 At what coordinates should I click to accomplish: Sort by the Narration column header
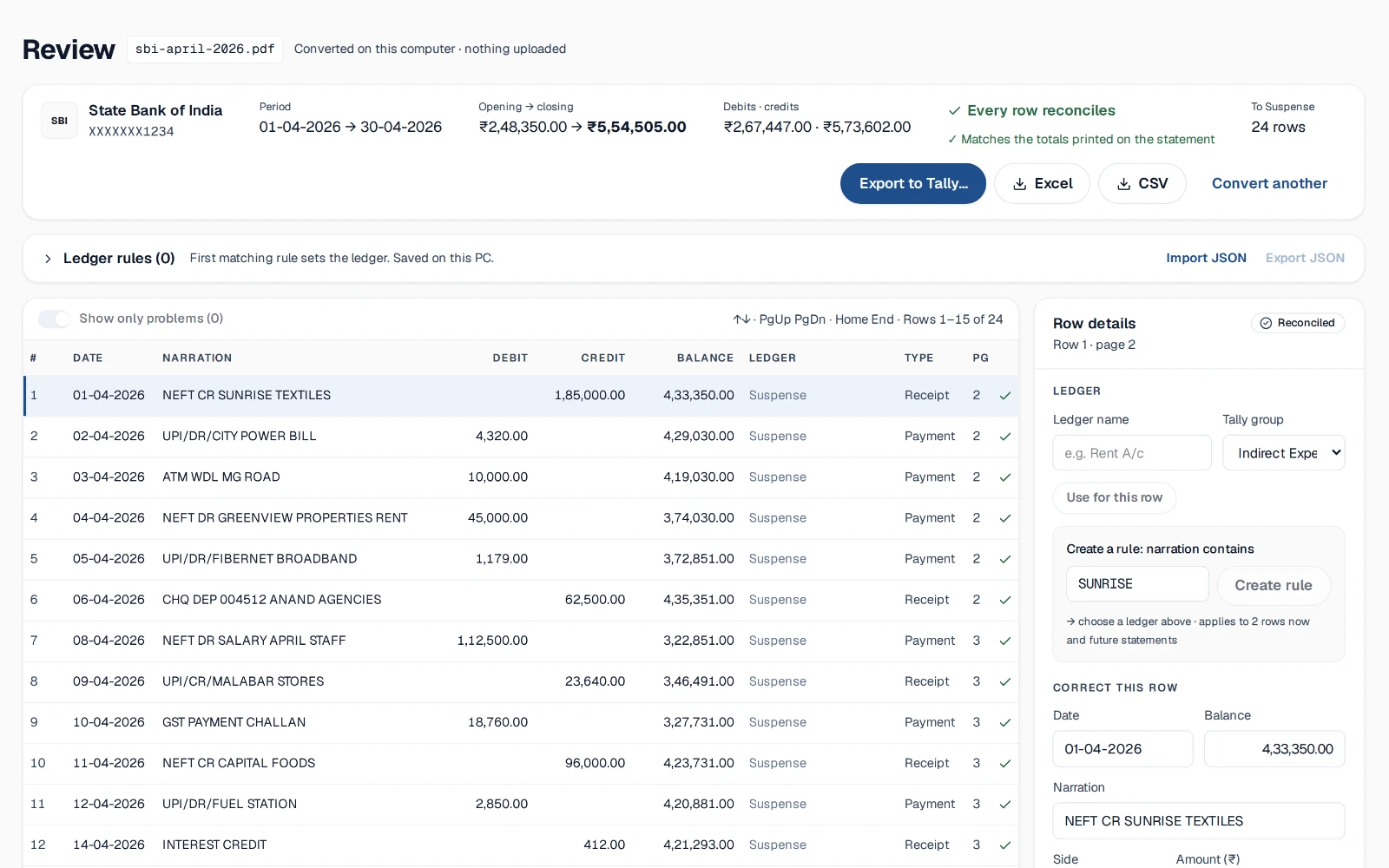(x=197, y=358)
